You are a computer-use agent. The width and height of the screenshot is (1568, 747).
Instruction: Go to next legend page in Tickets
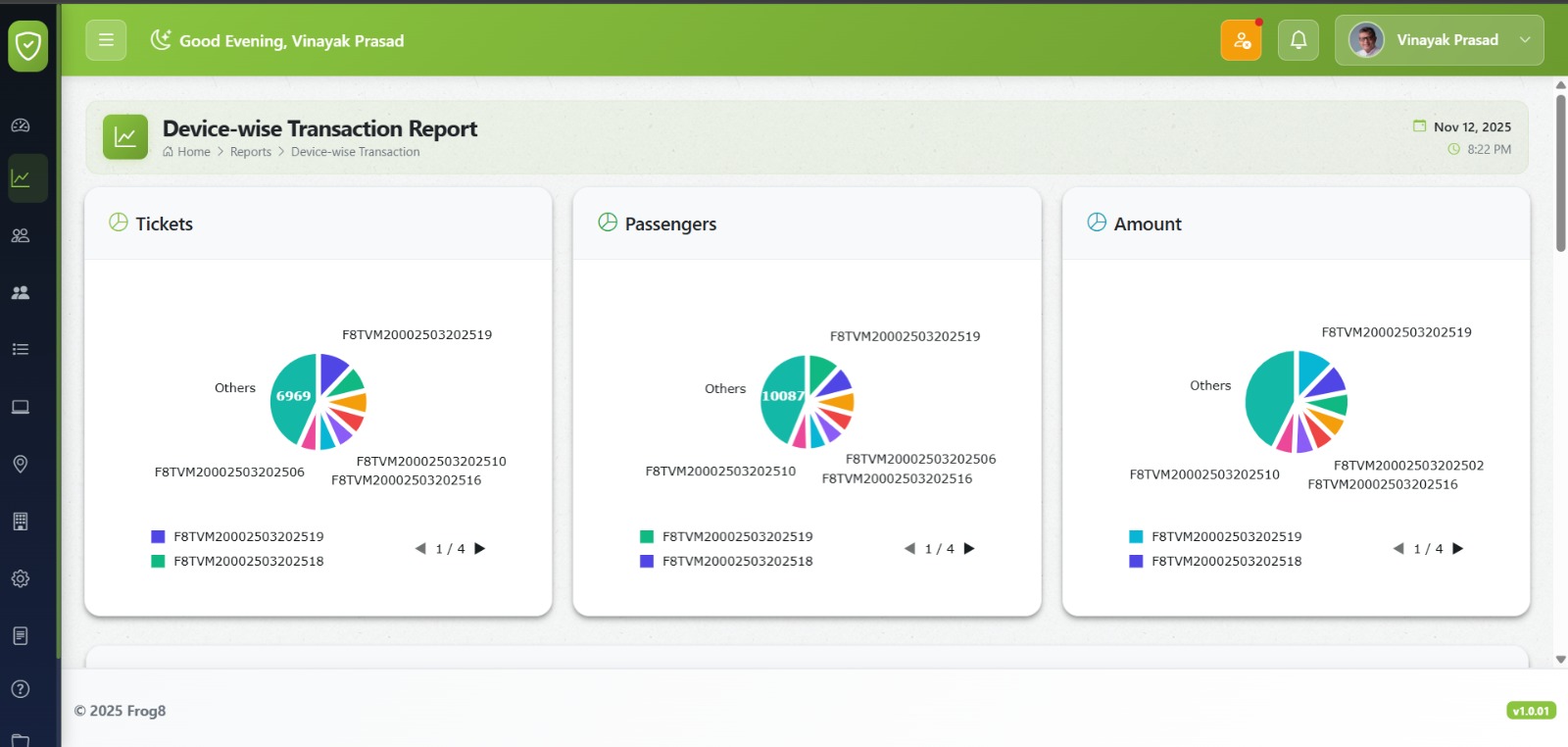480,548
